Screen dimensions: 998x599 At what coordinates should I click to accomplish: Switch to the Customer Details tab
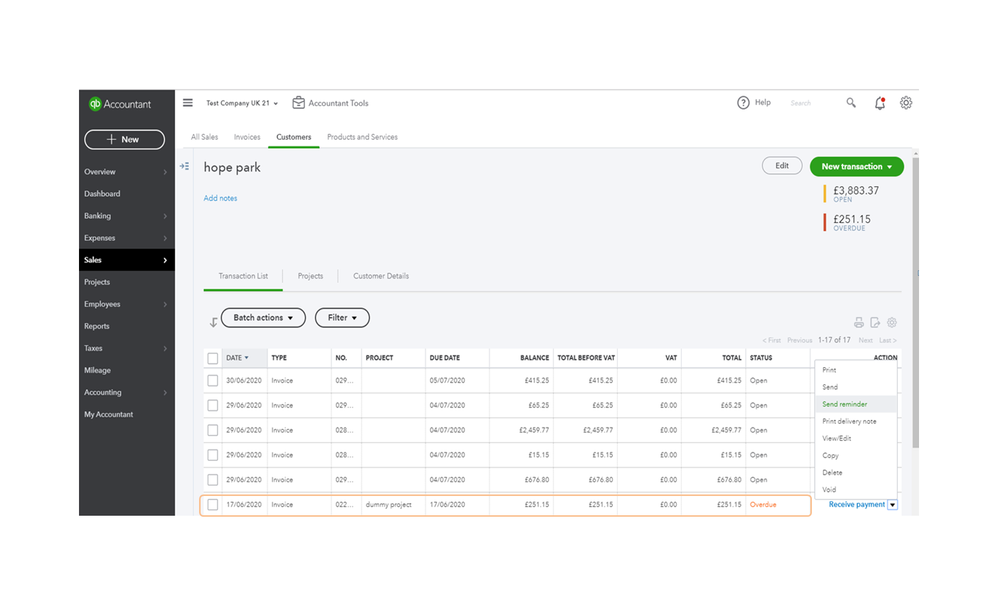(x=381, y=276)
